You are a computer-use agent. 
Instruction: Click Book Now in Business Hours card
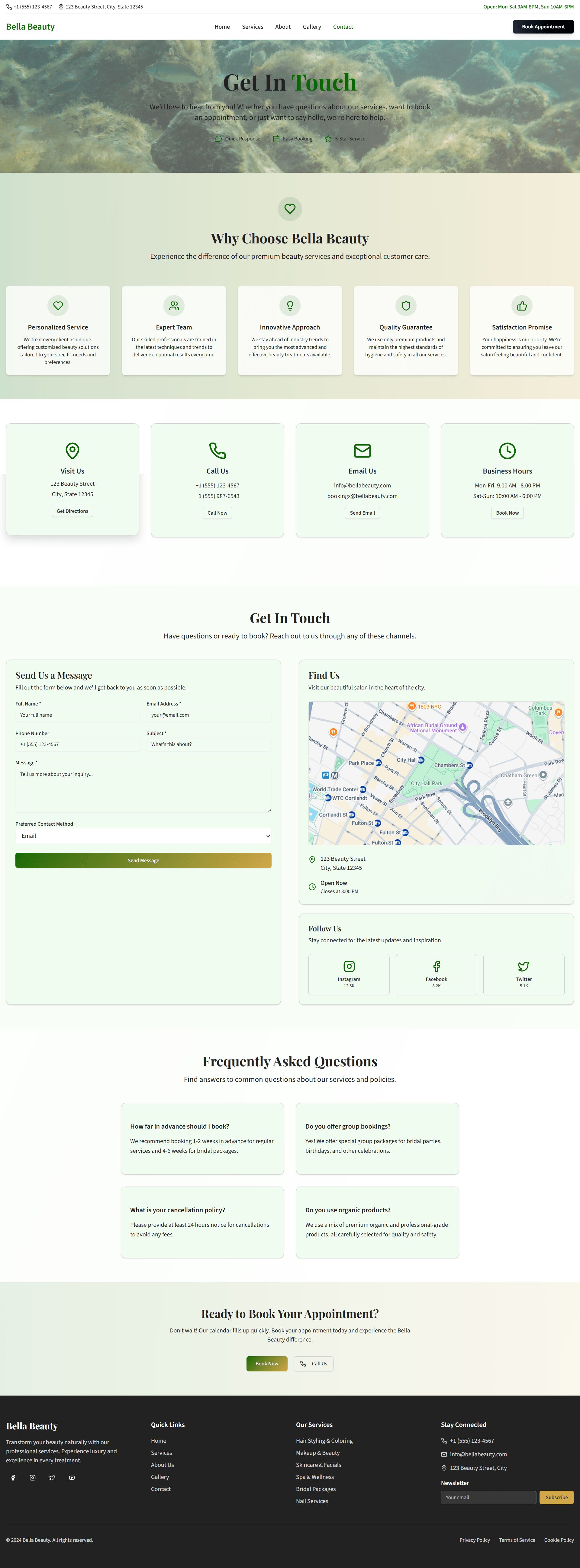(507, 513)
